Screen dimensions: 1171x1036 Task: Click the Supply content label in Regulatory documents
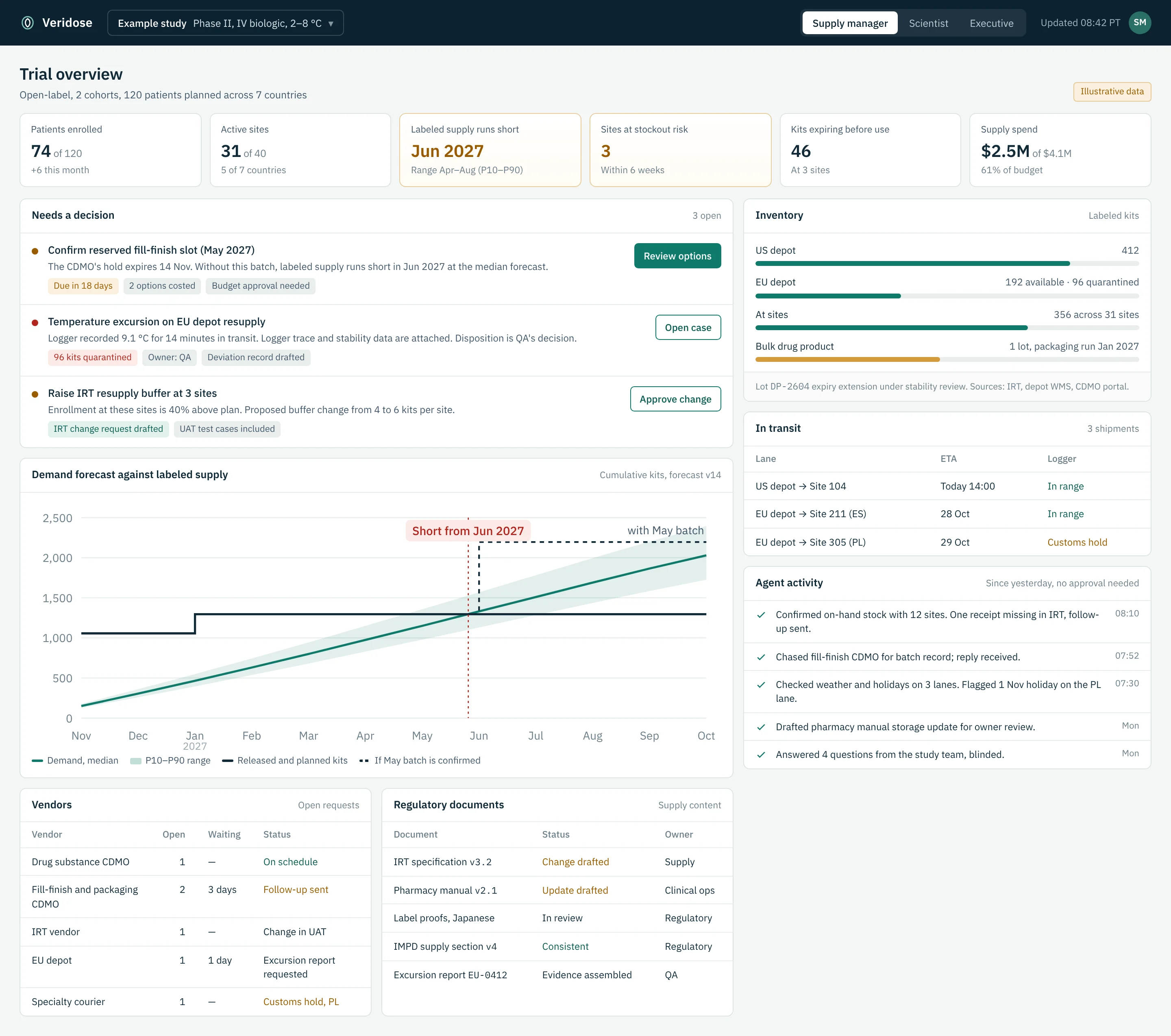pos(689,805)
